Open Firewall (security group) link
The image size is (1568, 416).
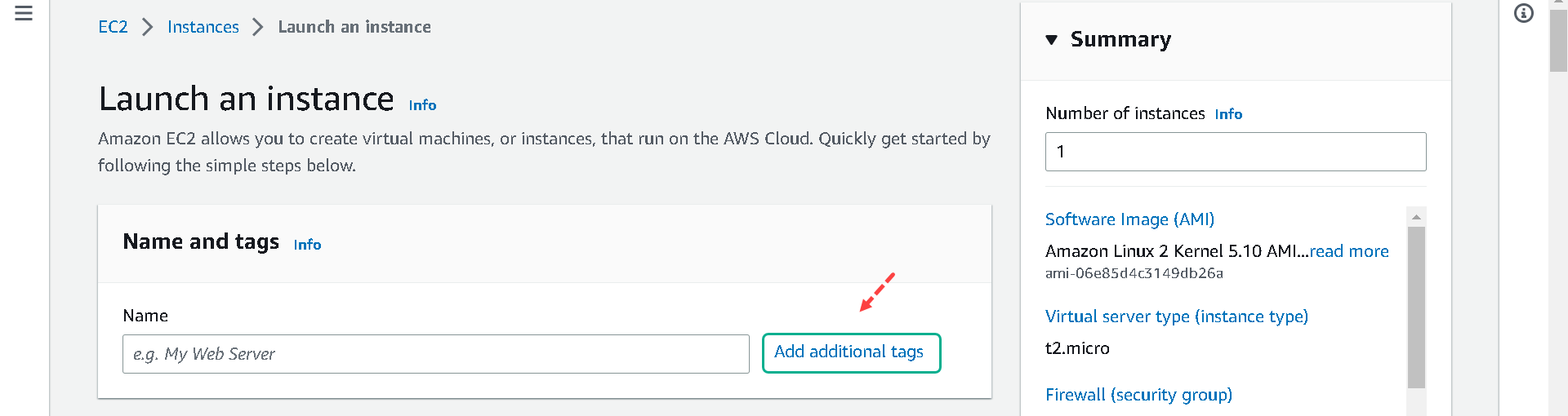pyautogui.click(x=1138, y=395)
